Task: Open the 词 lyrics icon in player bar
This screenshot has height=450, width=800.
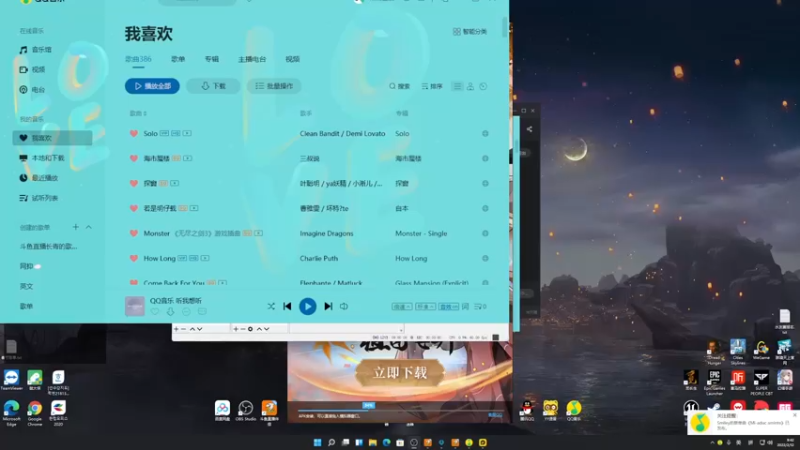Action: [465, 307]
